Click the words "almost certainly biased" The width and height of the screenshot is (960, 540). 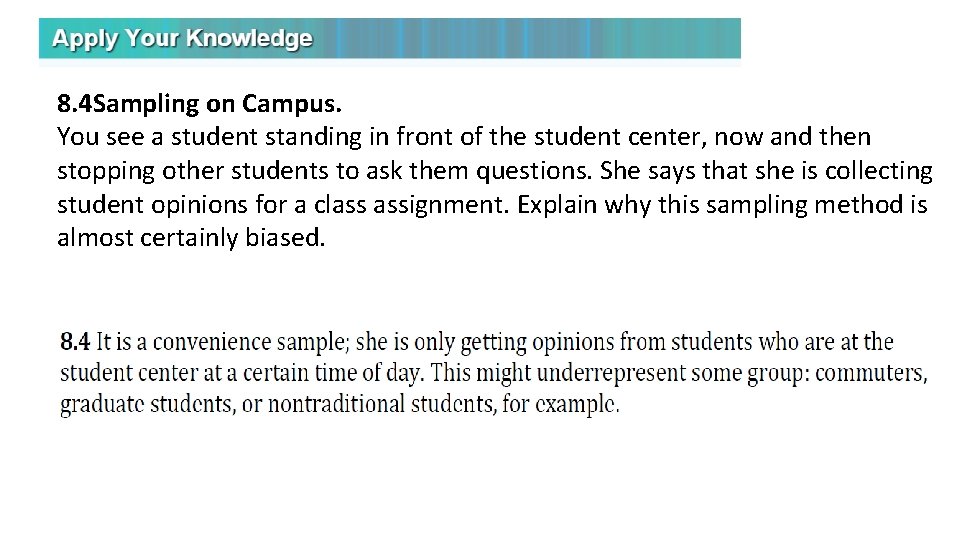click(x=190, y=240)
